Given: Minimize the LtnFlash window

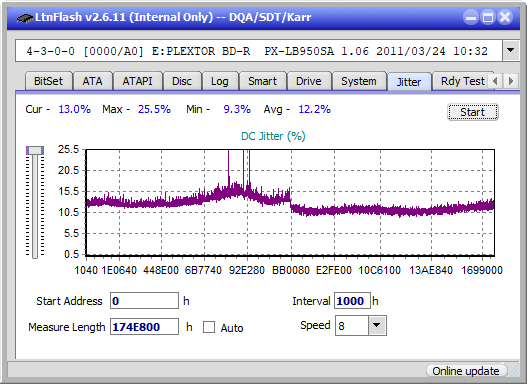Looking at the screenshot, I should (471, 17).
